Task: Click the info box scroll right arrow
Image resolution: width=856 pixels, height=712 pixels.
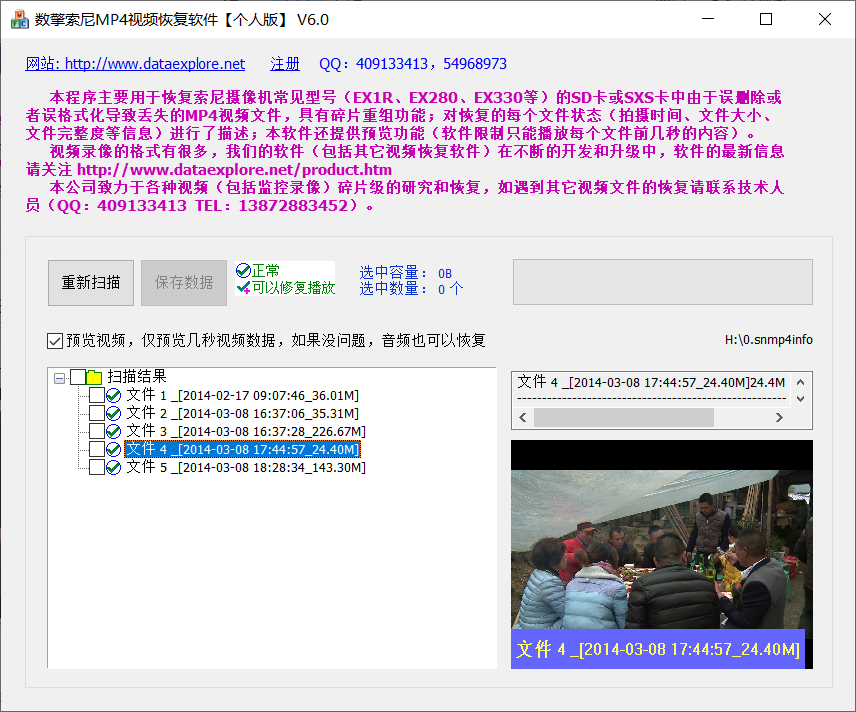Action: pyautogui.click(x=779, y=418)
